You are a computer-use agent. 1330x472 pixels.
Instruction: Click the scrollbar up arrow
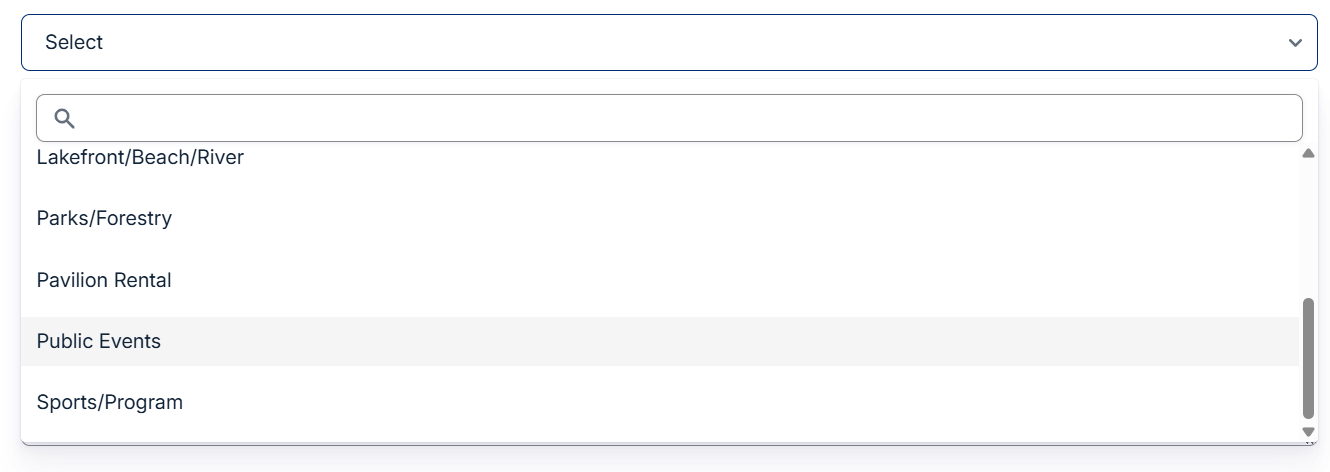[1308, 154]
